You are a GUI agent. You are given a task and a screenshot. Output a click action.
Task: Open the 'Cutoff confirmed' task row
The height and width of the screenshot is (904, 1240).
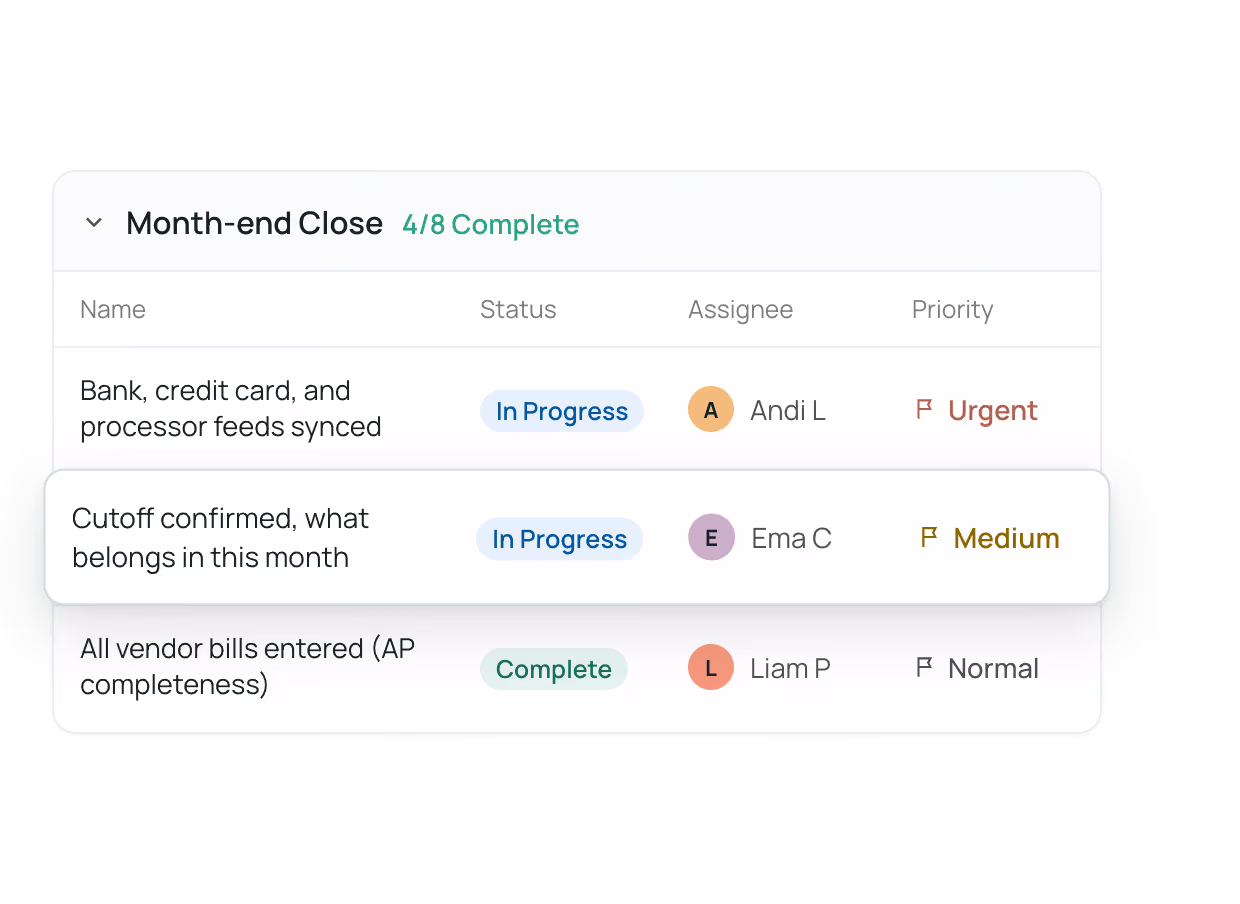point(577,537)
